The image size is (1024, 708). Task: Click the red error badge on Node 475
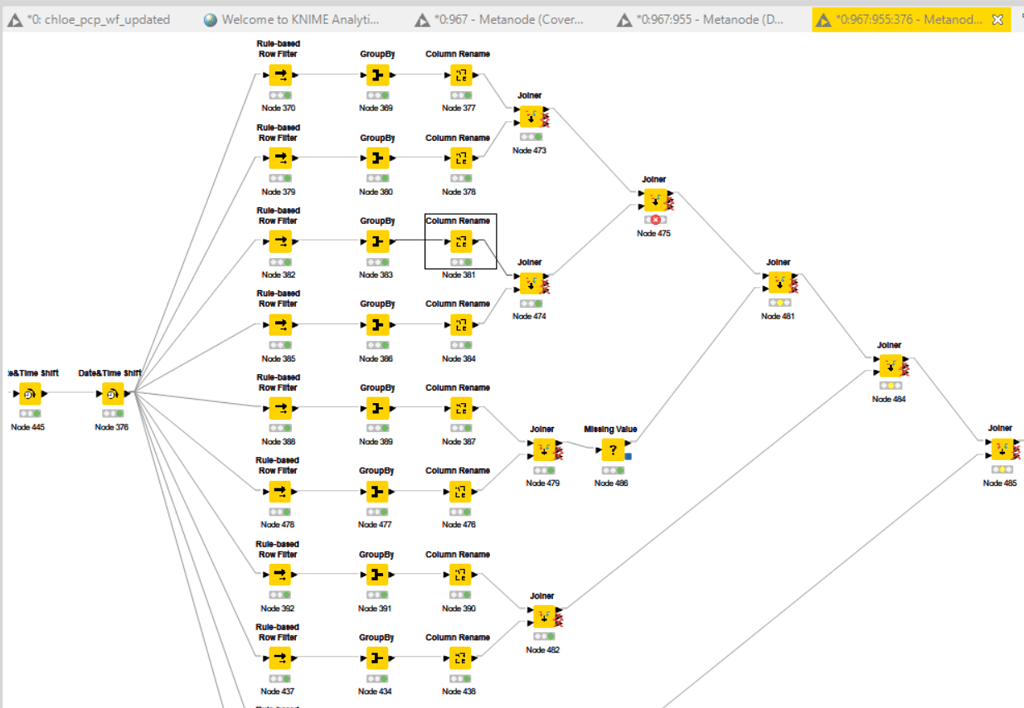pyautogui.click(x=654, y=219)
